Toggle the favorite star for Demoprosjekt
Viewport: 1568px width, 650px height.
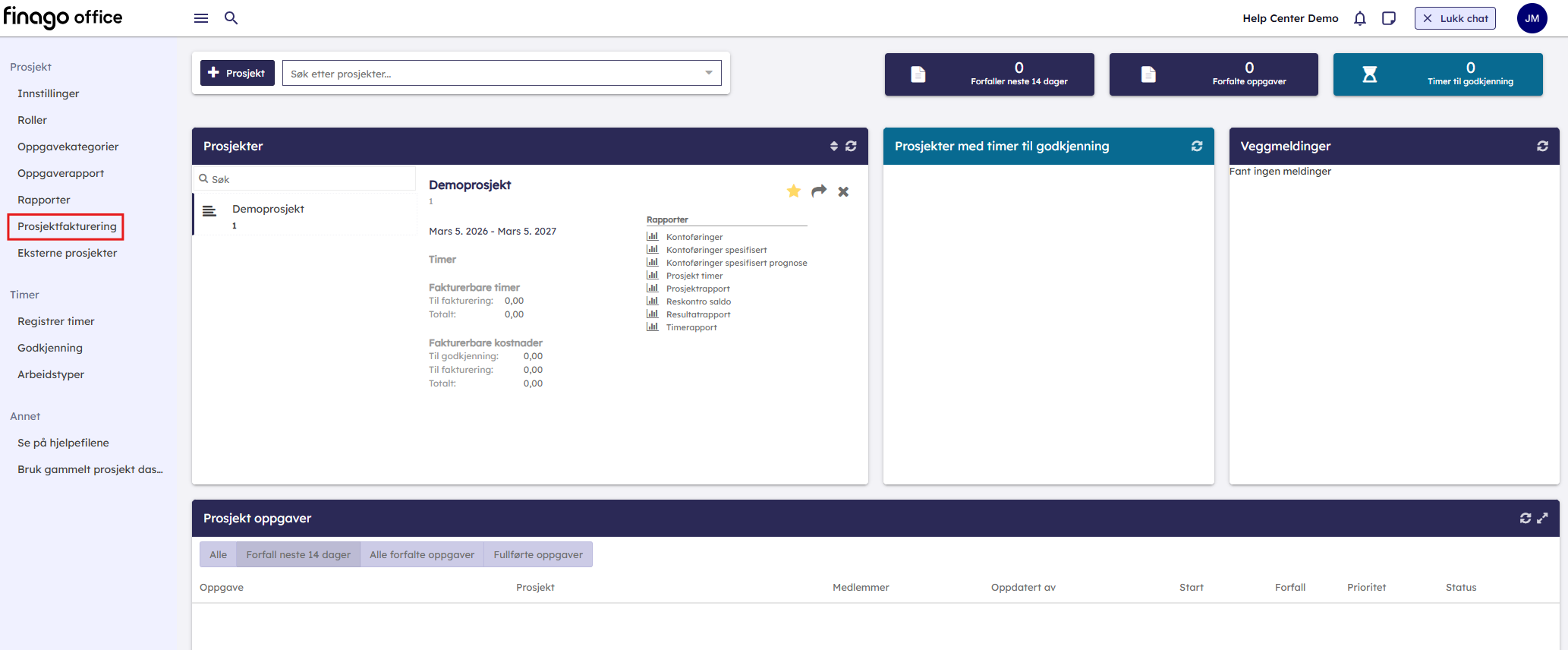pyautogui.click(x=794, y=191)
